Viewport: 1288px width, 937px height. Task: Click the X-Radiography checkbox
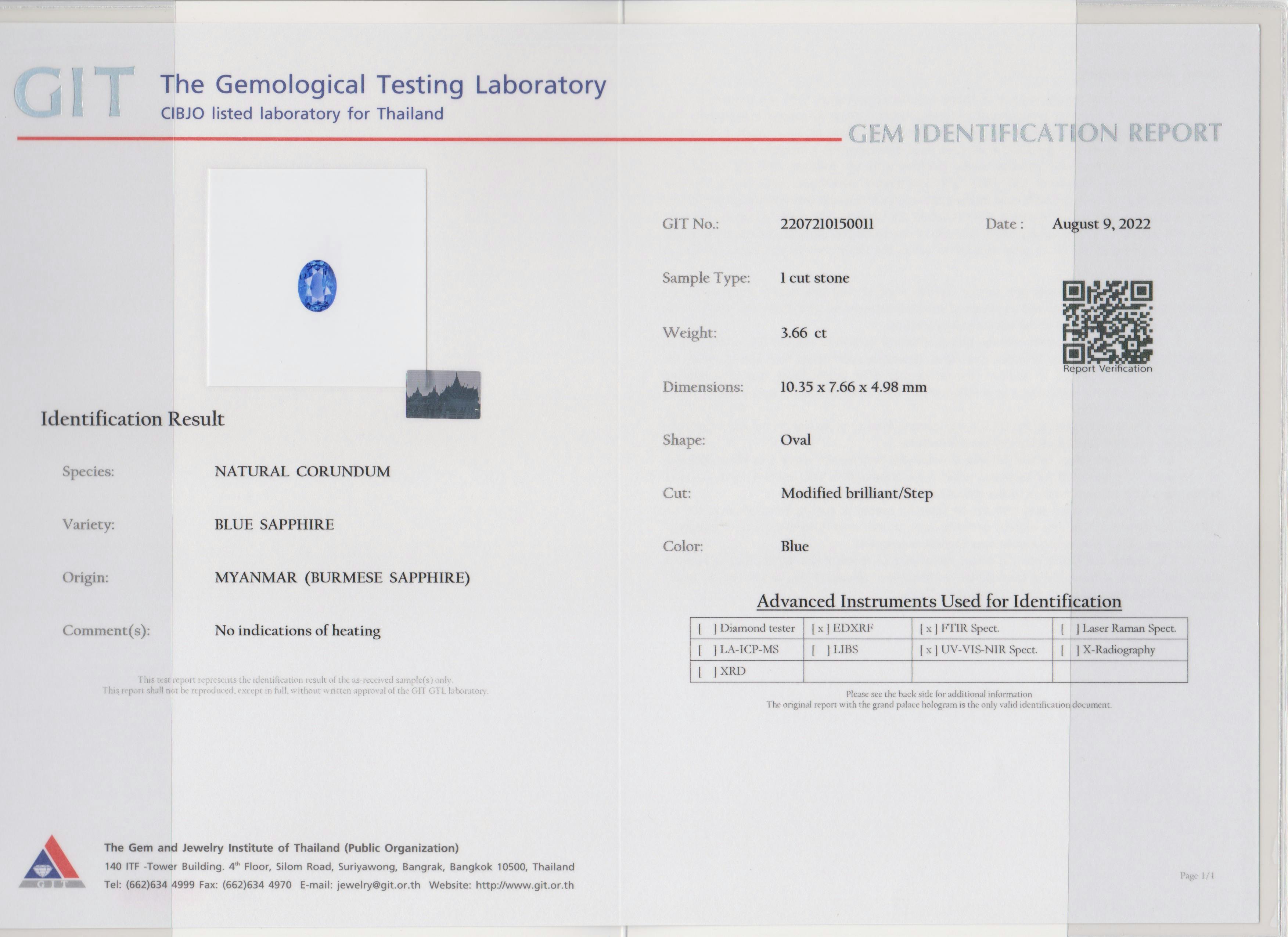[1069, 650]
